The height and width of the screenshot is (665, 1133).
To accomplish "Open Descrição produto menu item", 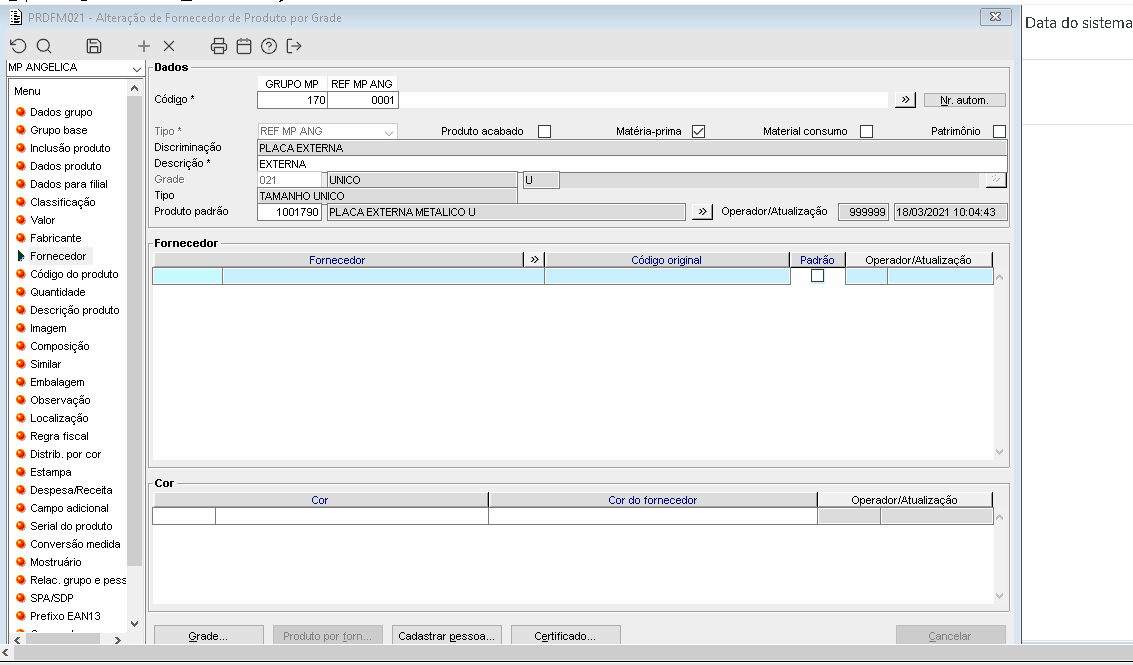I will click(75, 310).
